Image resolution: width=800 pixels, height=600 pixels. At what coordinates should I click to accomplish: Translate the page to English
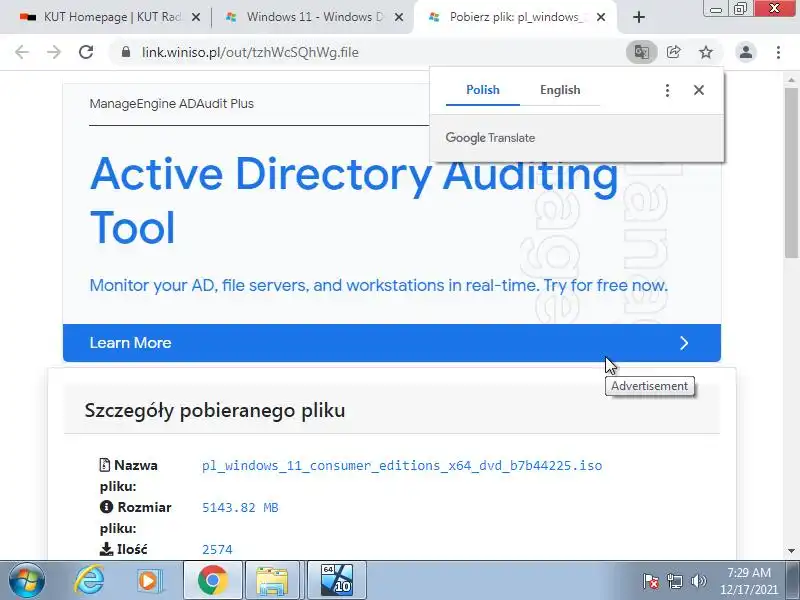coord(560,90)
